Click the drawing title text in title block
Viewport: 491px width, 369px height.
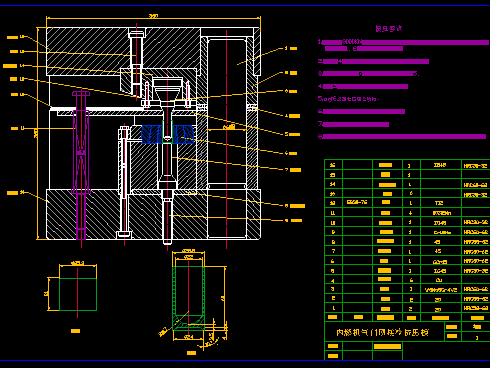tap(382, 332)
